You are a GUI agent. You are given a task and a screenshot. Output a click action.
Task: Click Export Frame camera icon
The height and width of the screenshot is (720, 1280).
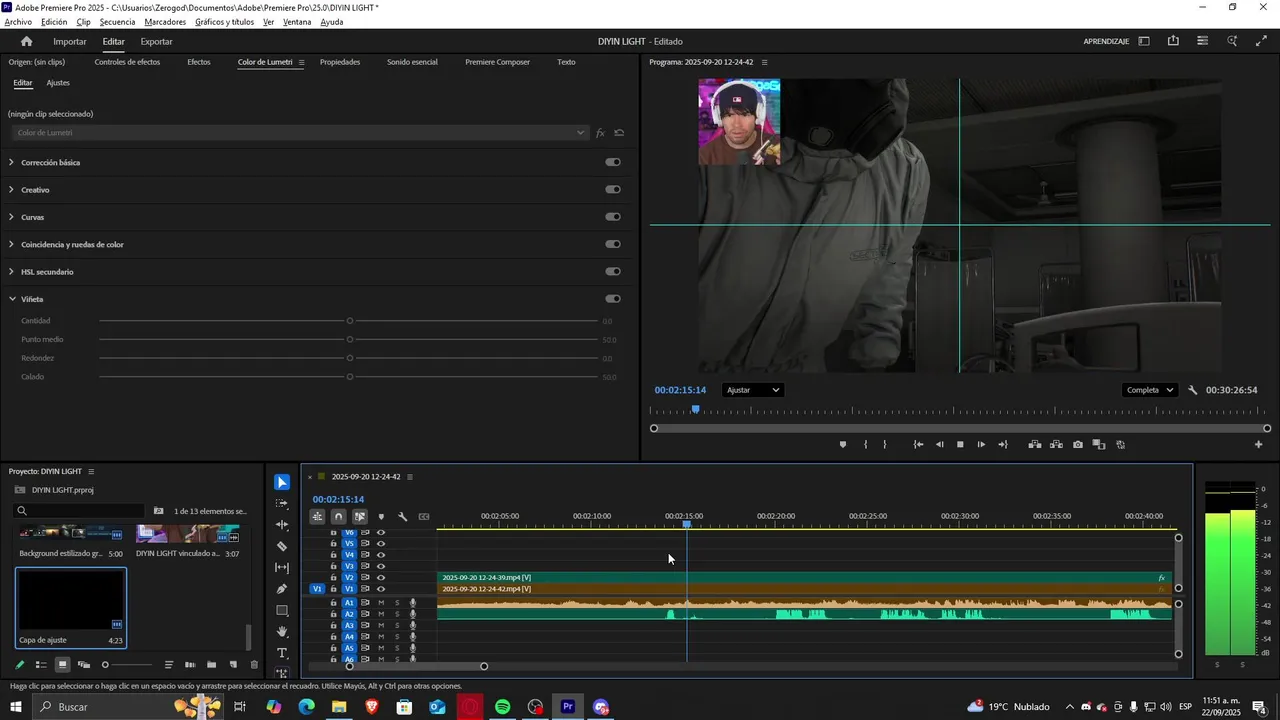click(x=1077, y=444)
